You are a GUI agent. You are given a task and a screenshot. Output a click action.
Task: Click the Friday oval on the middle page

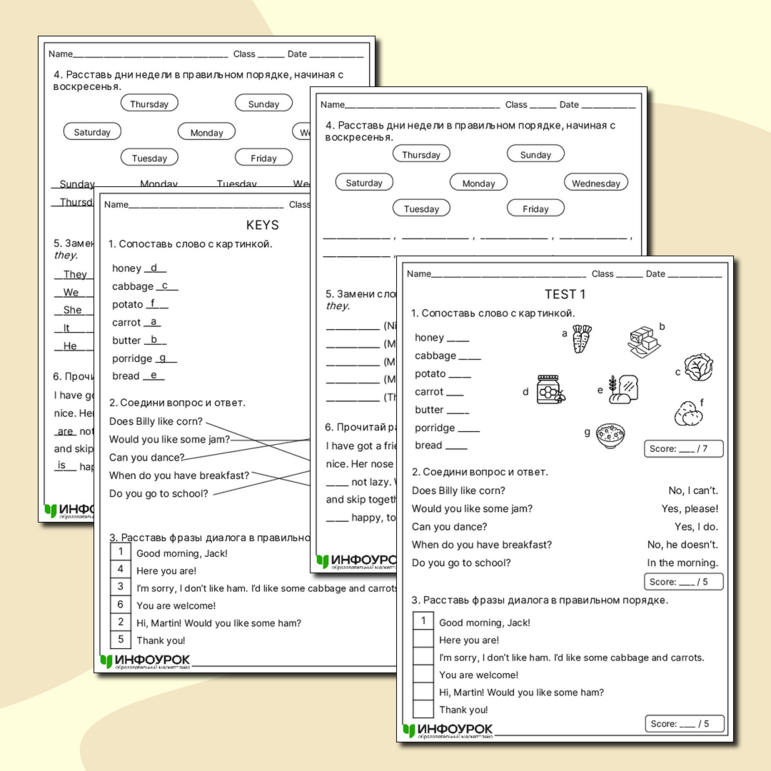(x=535, y=208)
